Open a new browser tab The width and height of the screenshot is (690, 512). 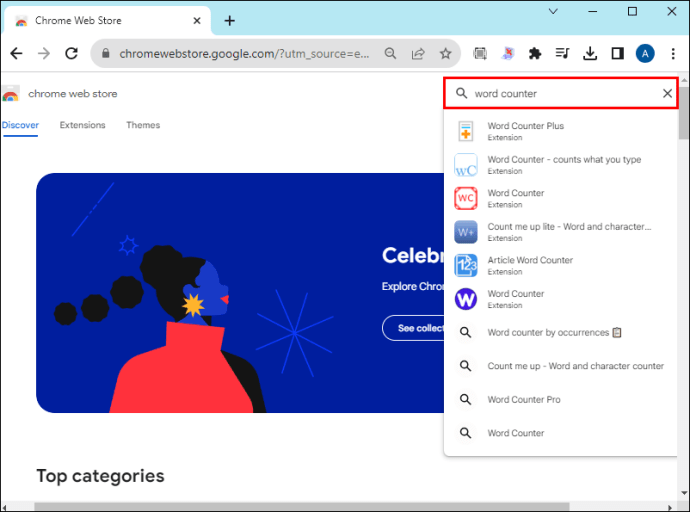pyautogui.click(x=230, y=21)
